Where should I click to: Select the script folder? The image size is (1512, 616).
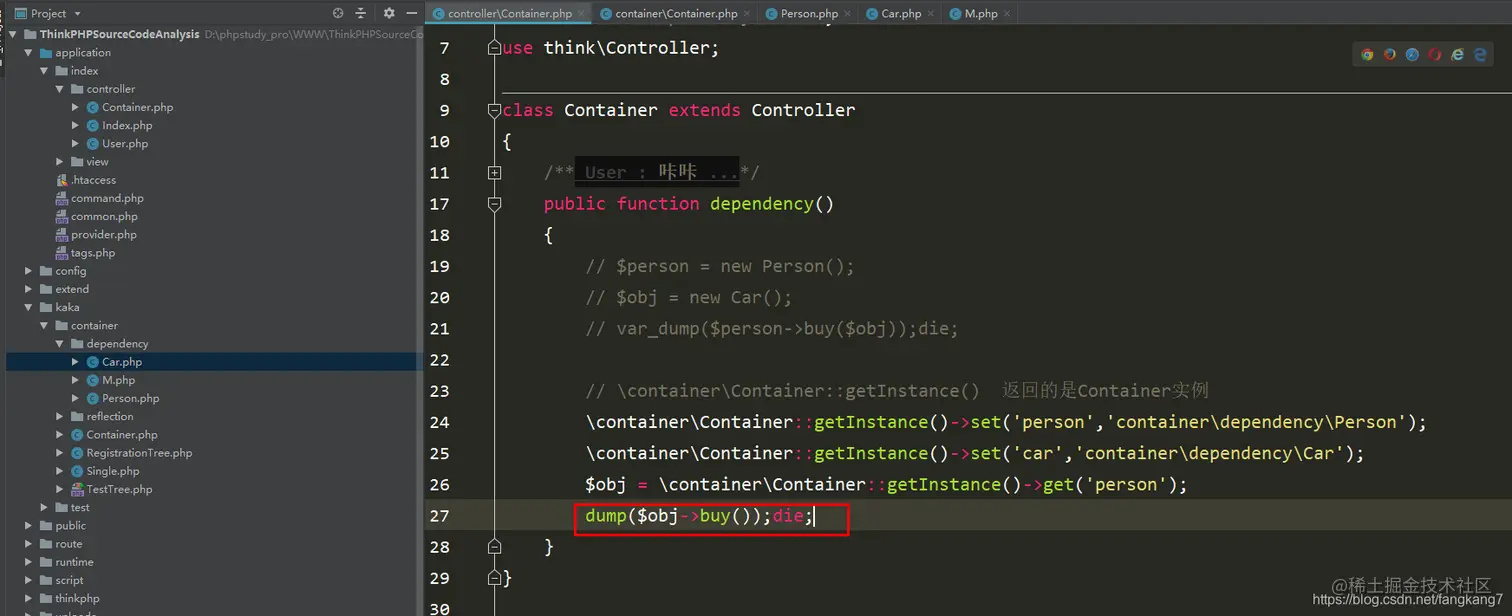(69, 580)
